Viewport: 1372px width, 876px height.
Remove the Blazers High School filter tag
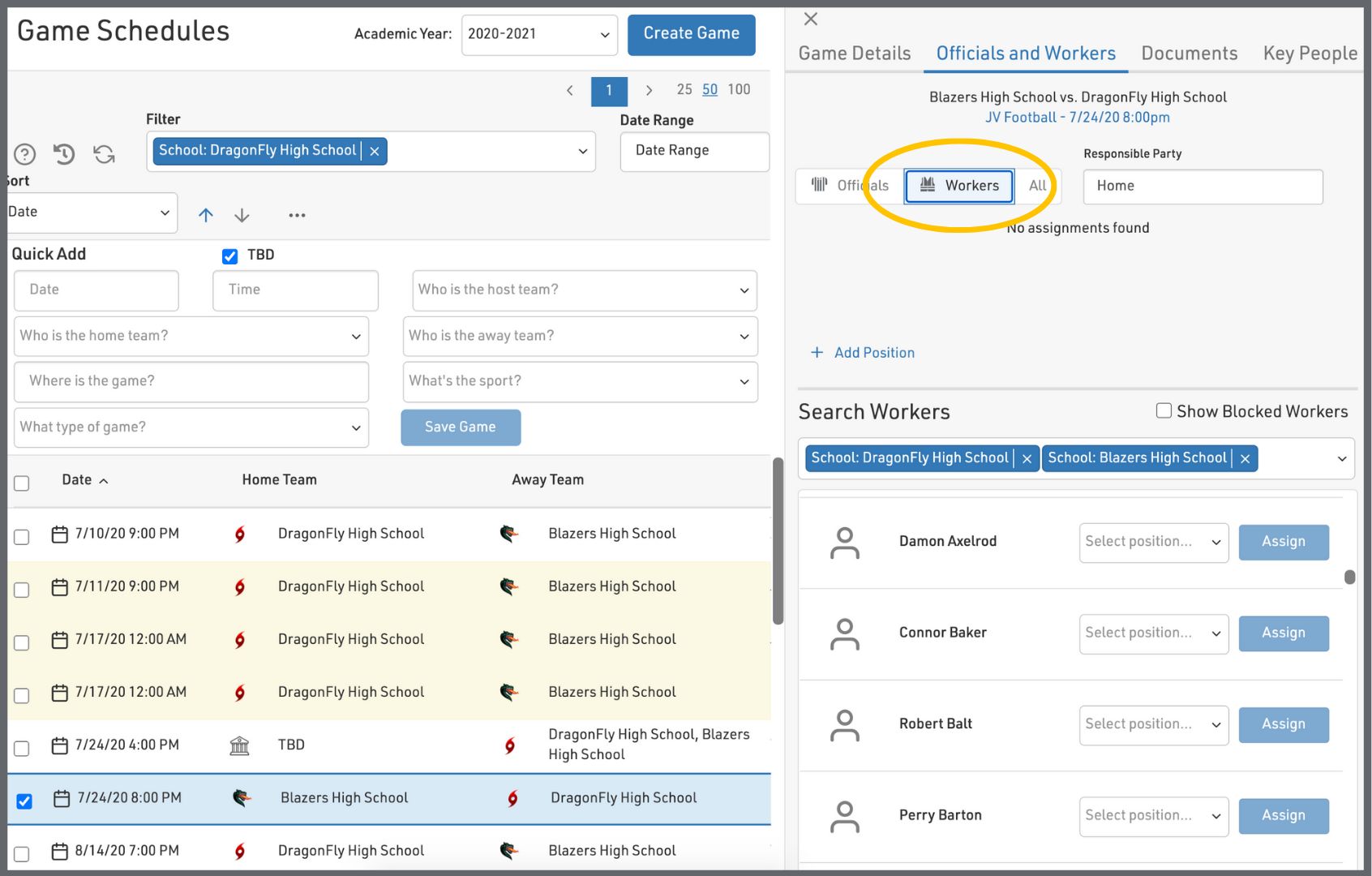click(1245, 459)
